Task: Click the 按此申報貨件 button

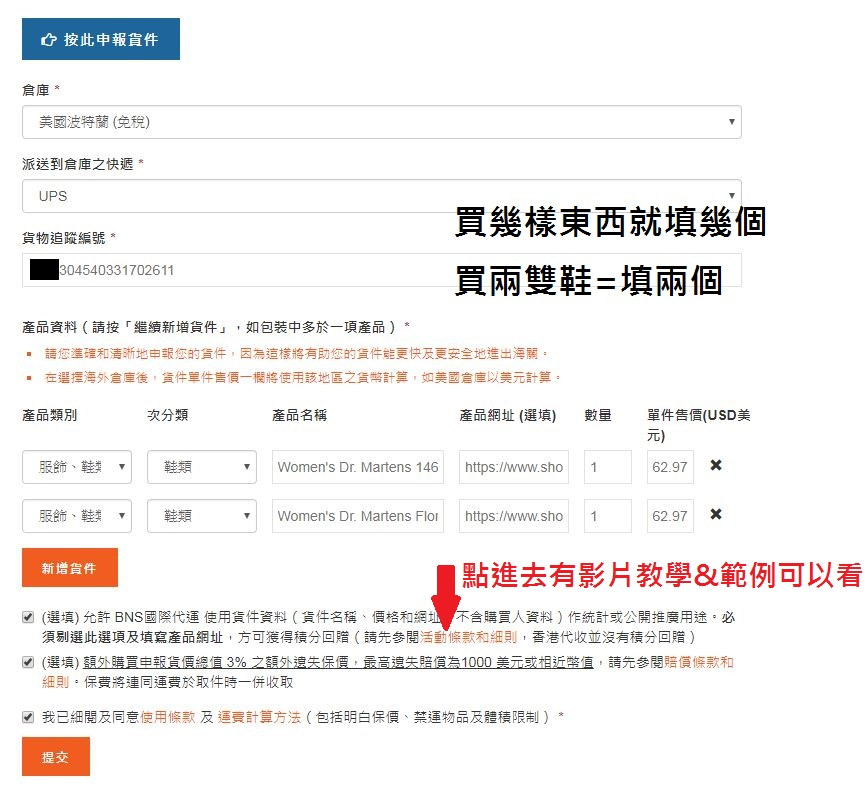Action: tap(100, 40)
